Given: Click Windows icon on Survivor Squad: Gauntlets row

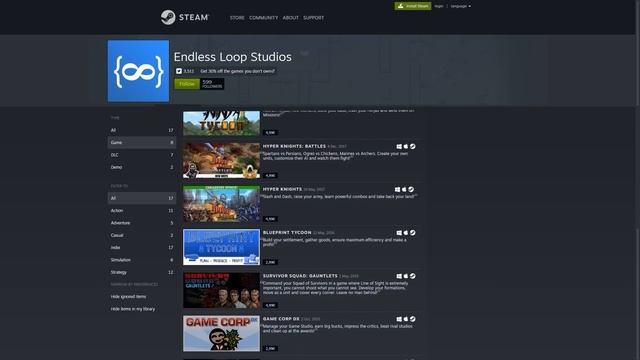Looking at the screenshot, I should pyautogui.click(x=399, y=276).
